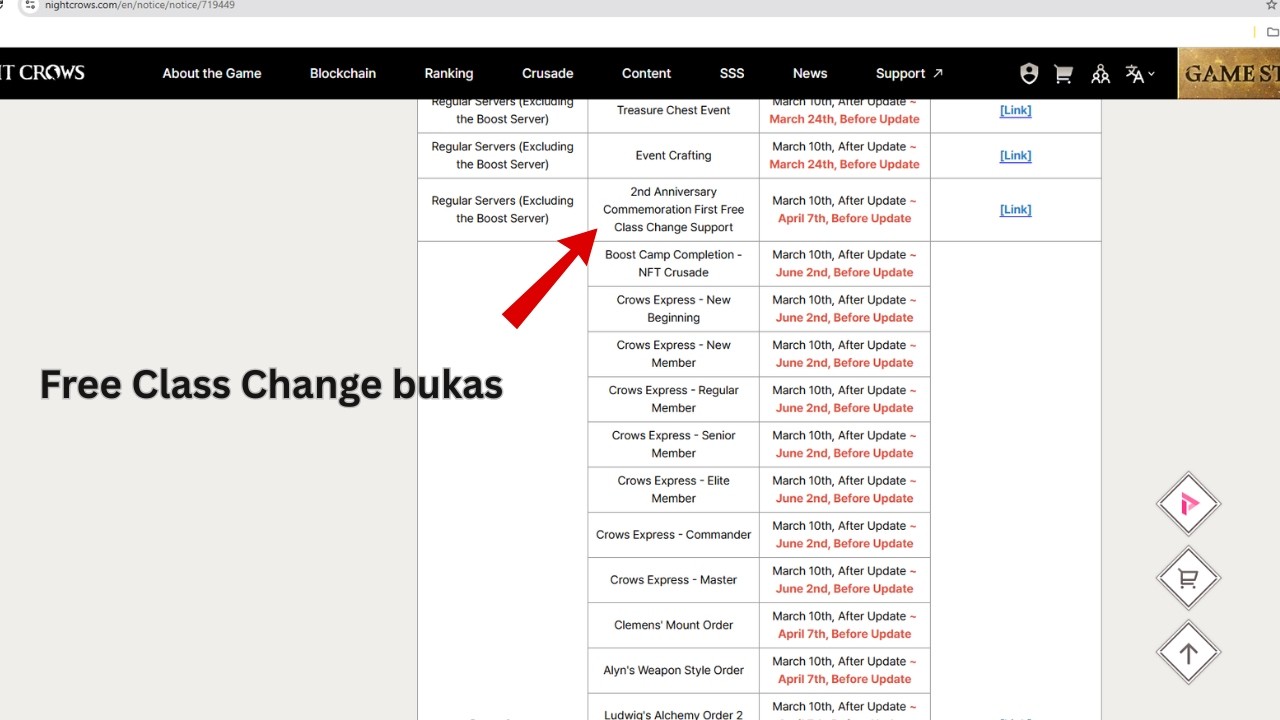Click the site info icon in the address bar
Image resolution: width=1280 pixels, height=720 pixels.
[29, 6]
